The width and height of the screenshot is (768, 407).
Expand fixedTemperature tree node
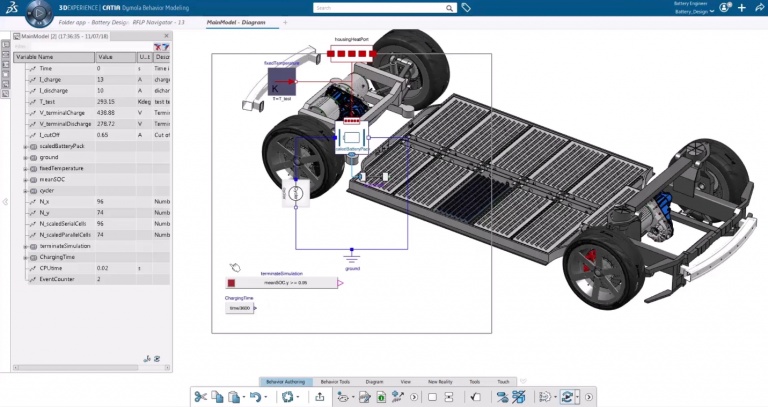[25, 168]
